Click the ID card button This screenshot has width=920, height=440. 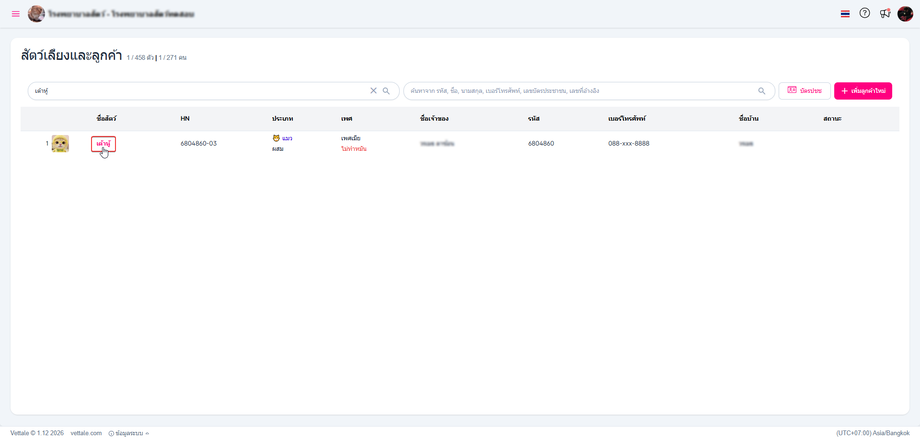[x=804, y=91]
